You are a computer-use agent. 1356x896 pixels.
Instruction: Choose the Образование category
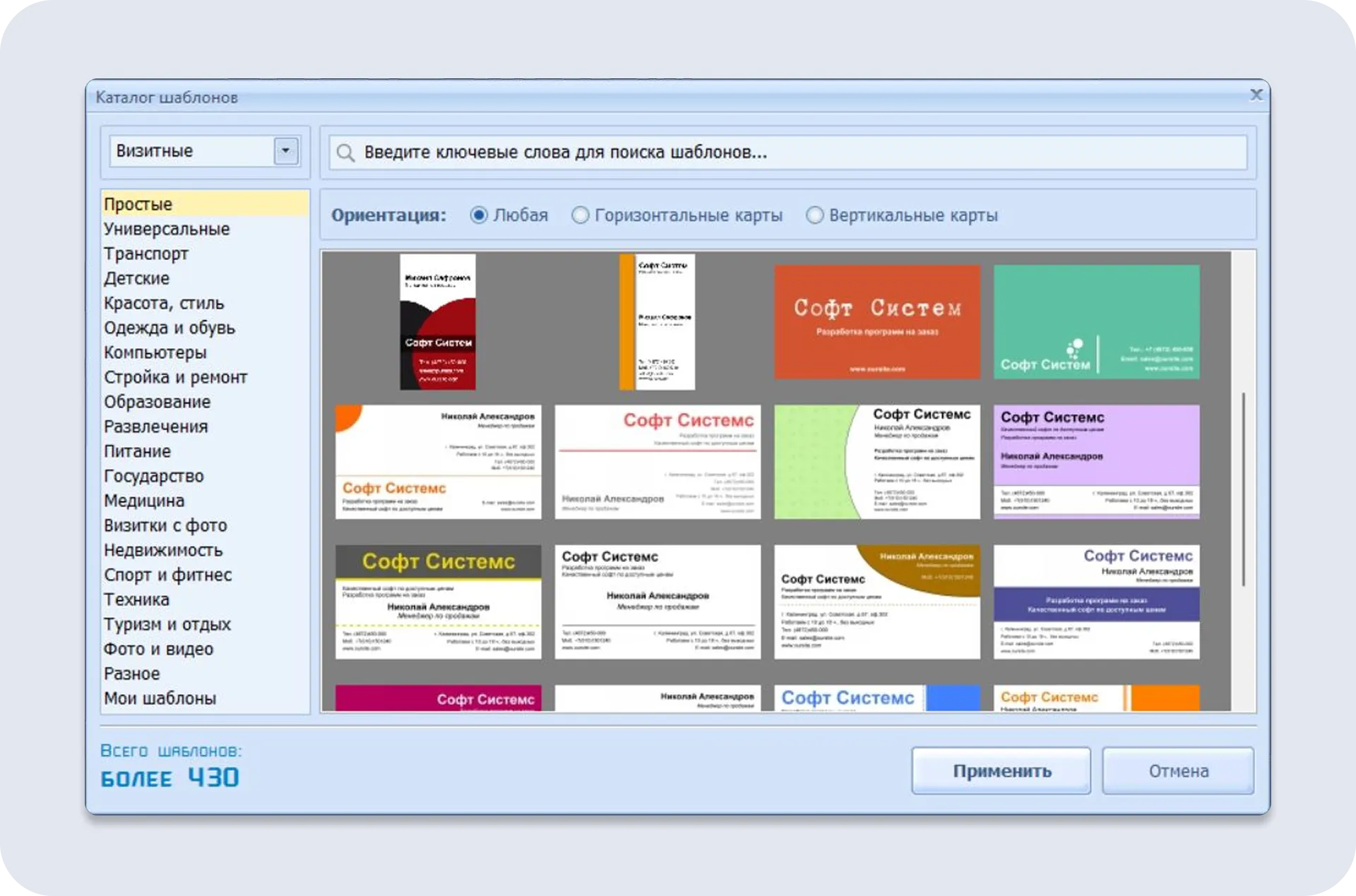205,402
